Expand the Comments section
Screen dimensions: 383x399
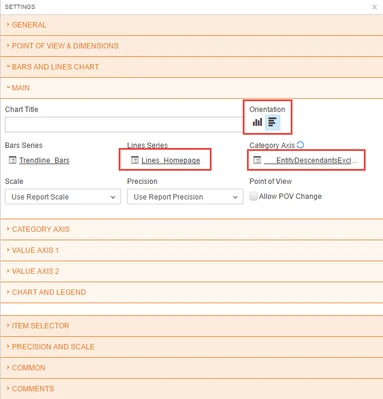191,389
